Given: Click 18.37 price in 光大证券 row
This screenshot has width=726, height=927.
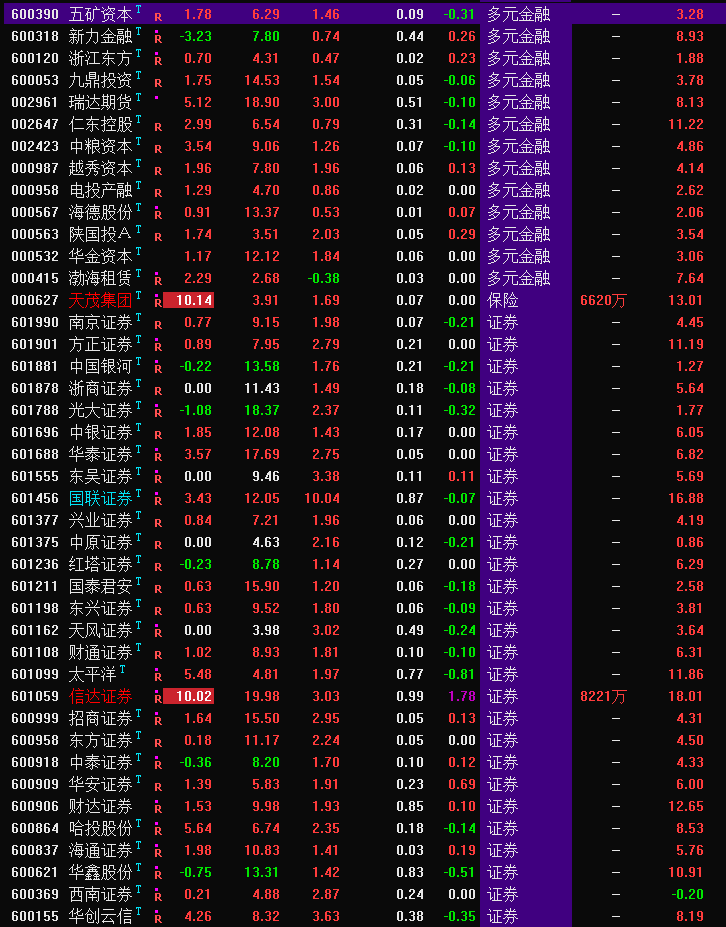Looking at the screenshot, I should point(262,410).
